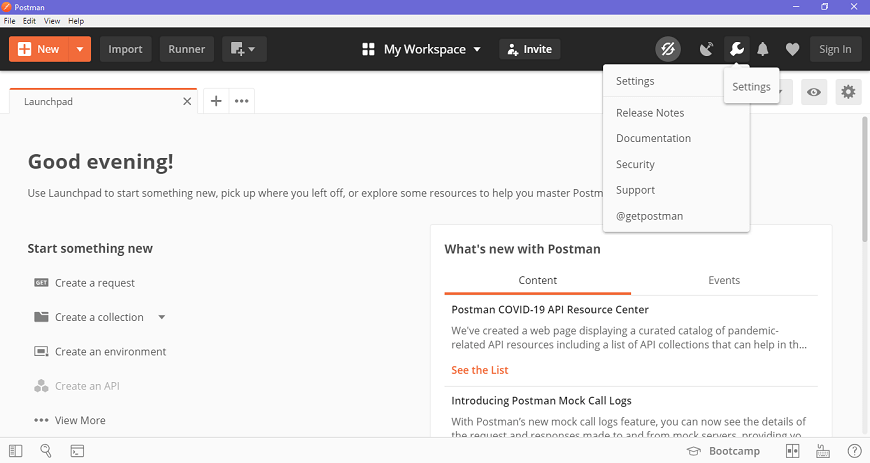This screenshot has height=463, width=870.
Task: Close the Launchpad tab
Action: pyautogui.click(x=187, y=102)
